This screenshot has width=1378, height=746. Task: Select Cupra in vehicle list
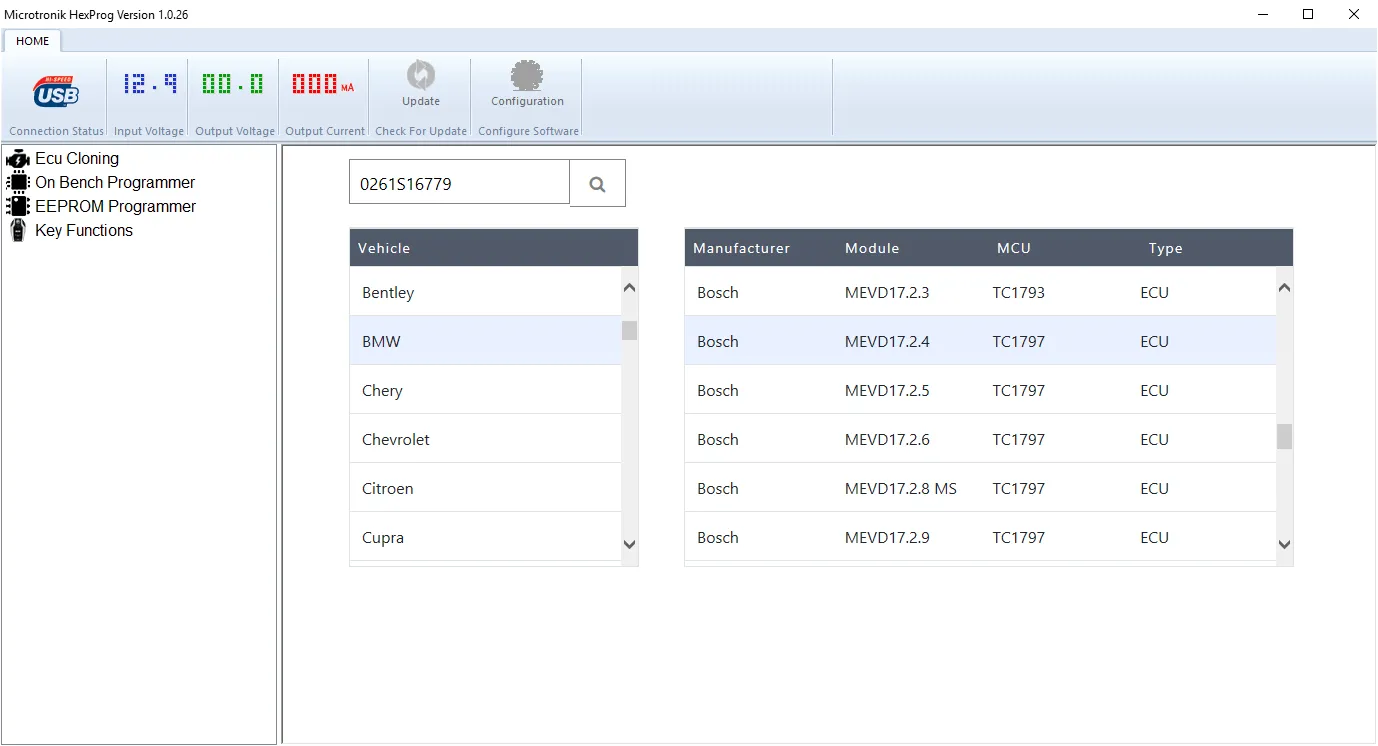[486, 537]
